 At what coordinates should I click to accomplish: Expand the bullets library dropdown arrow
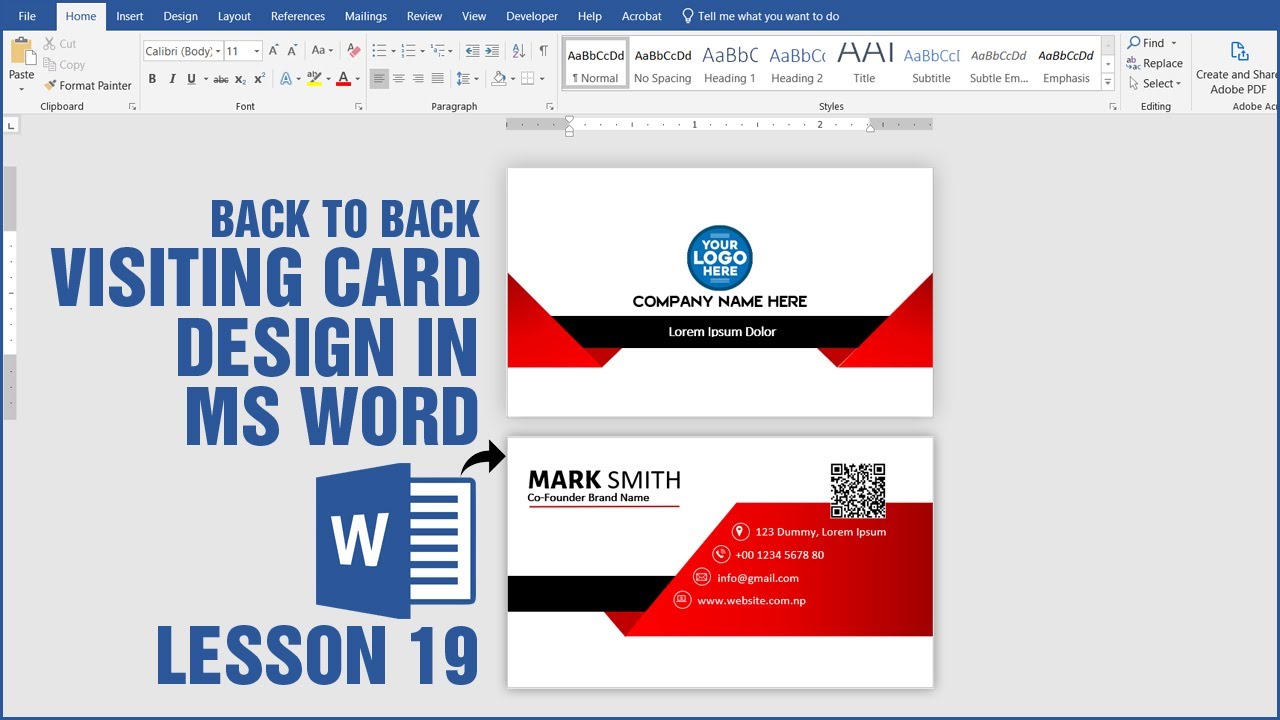tap(393, 51)
